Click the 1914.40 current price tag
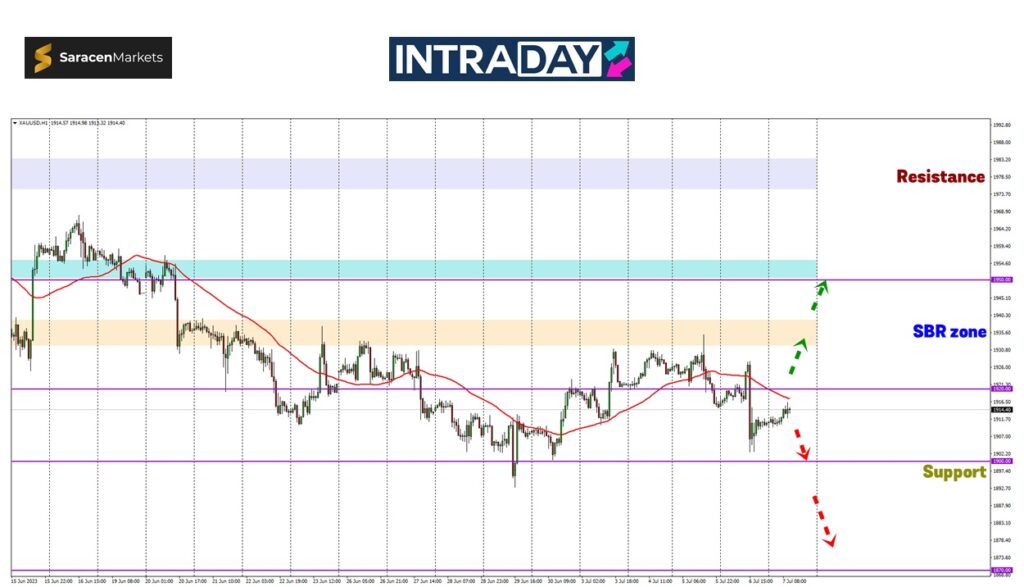1024x587 pixels. pos(1000,409)
